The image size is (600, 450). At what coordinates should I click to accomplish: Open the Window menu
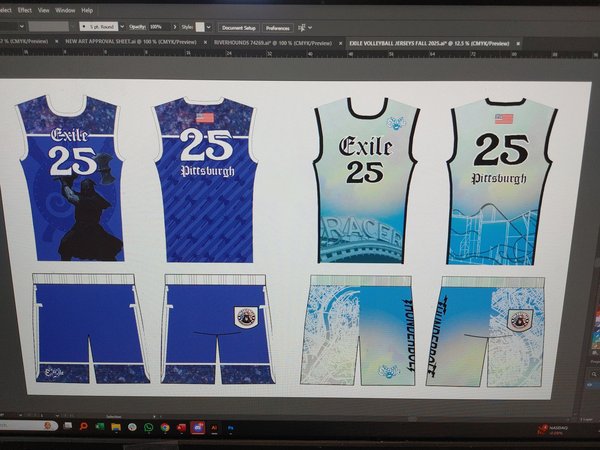click(x=65, y=10)
